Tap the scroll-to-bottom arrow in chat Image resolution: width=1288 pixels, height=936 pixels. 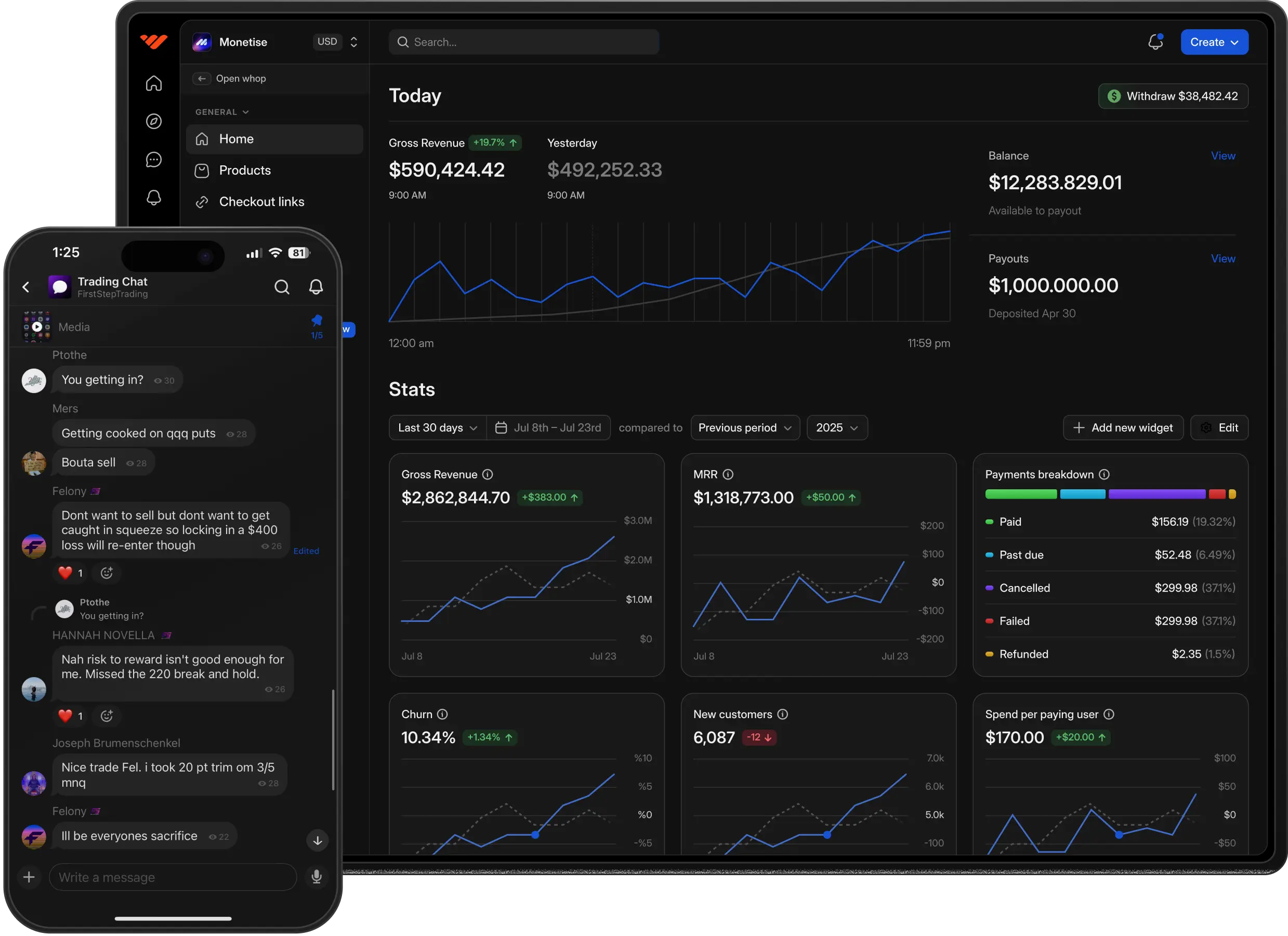click(x=318, y=840)
